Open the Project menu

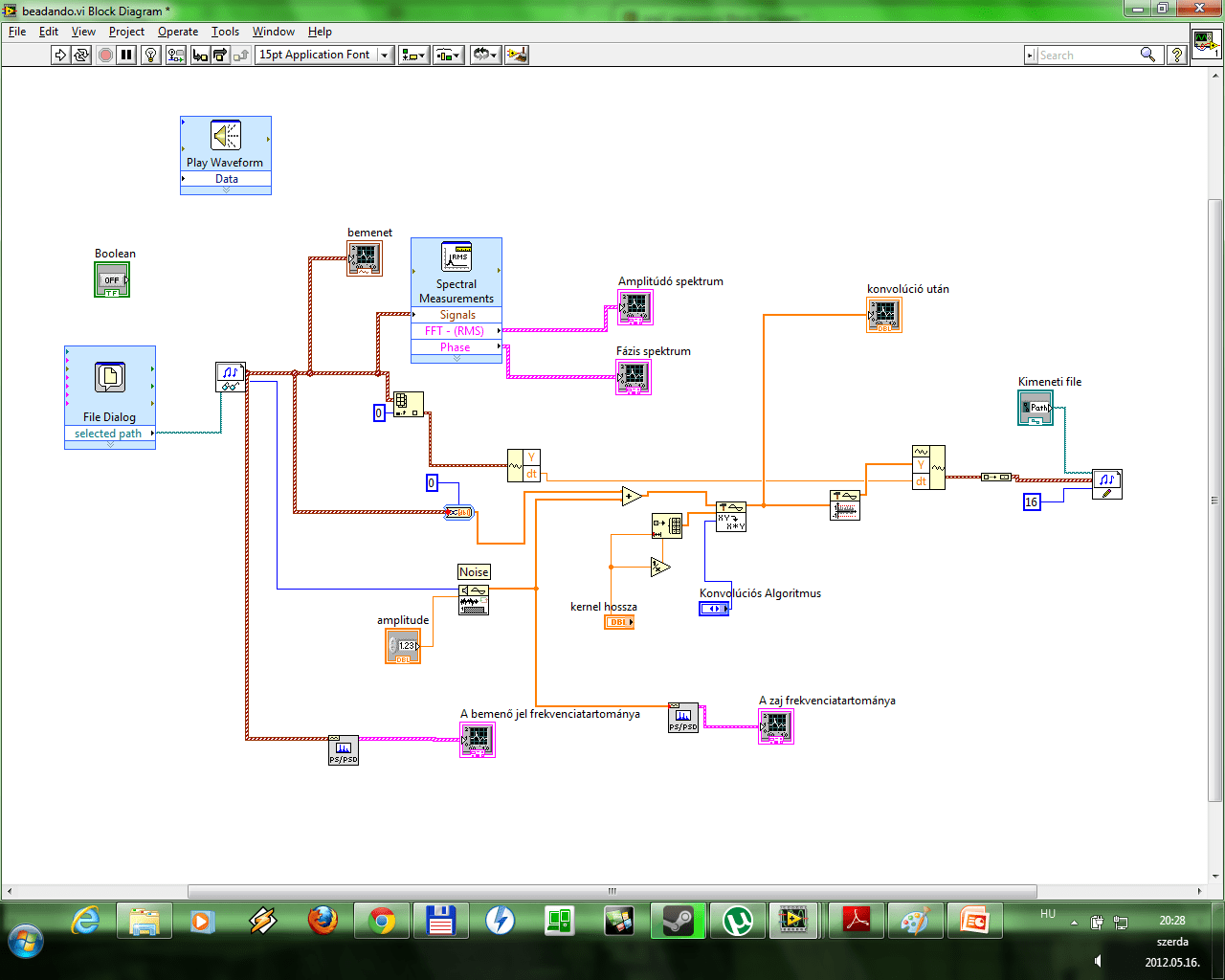[126, 32]
